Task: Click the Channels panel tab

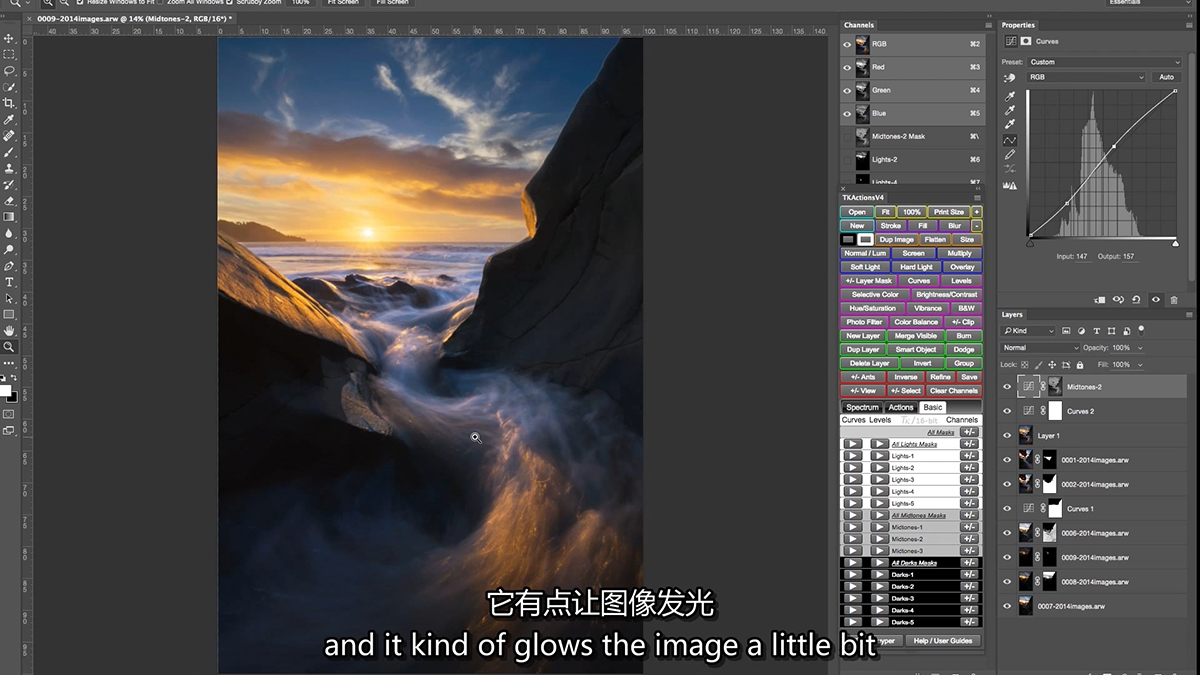Action: click(x=859, y=25)
